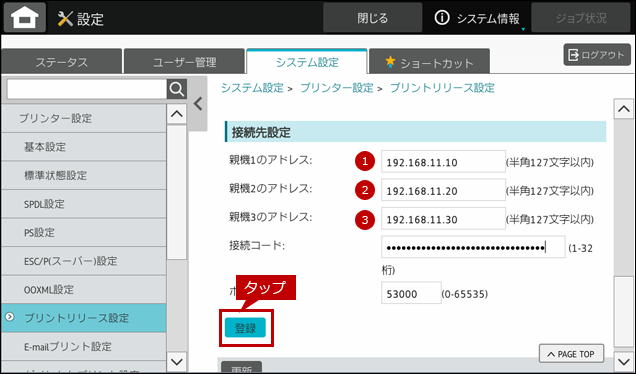This screenshot has height=374, width=636.
Task: Click the search magnifier icon
Action: [177, 89]
